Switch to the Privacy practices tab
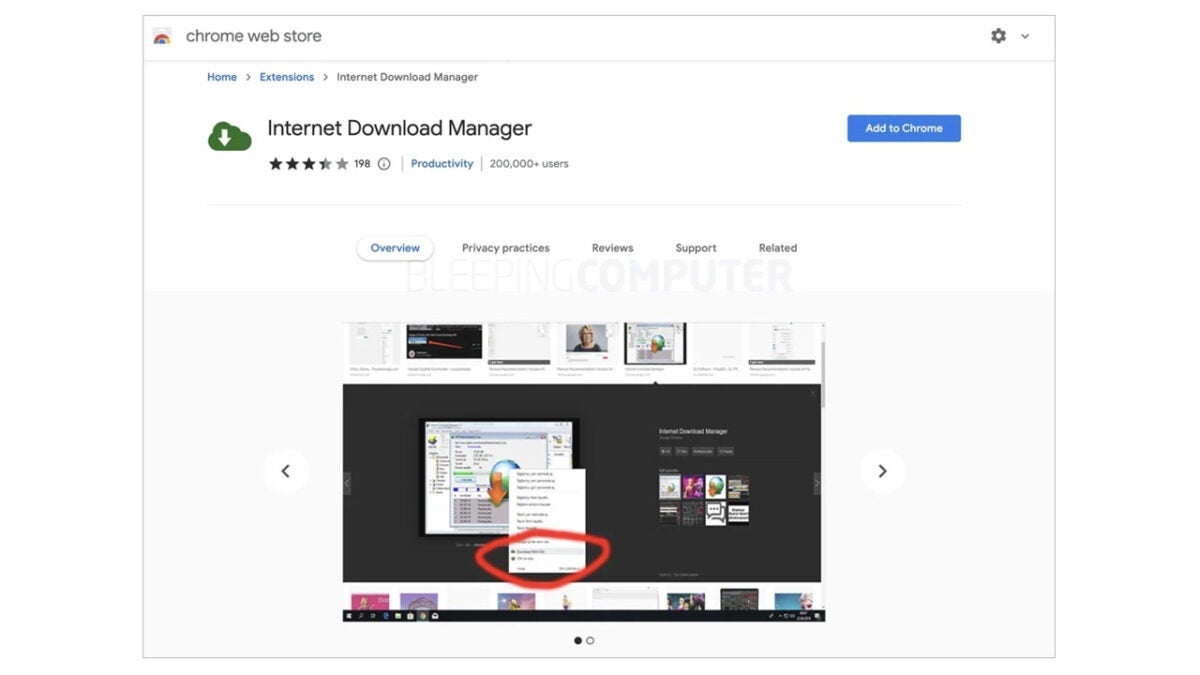Image resolution: width=1200 pixels, height=675 pixels. point(506,248)
